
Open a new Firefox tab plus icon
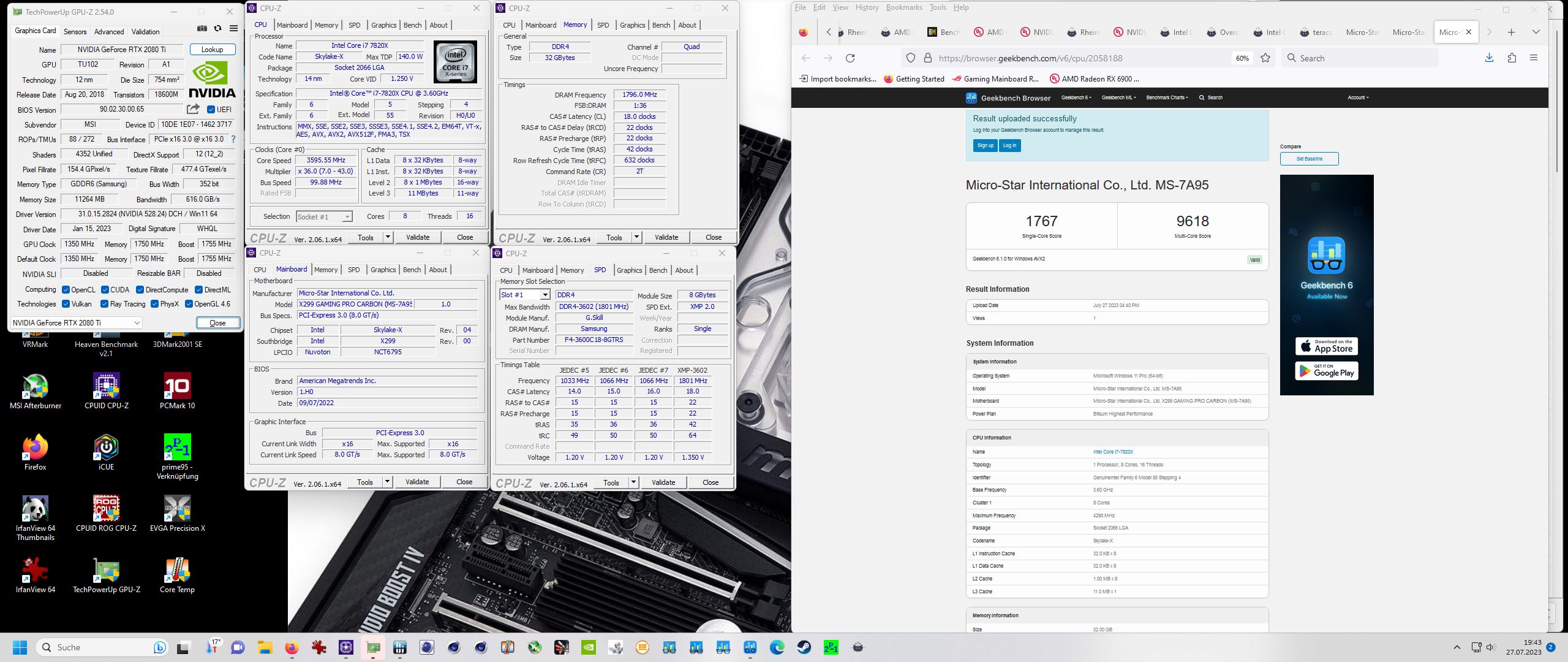pos(1511,32)
